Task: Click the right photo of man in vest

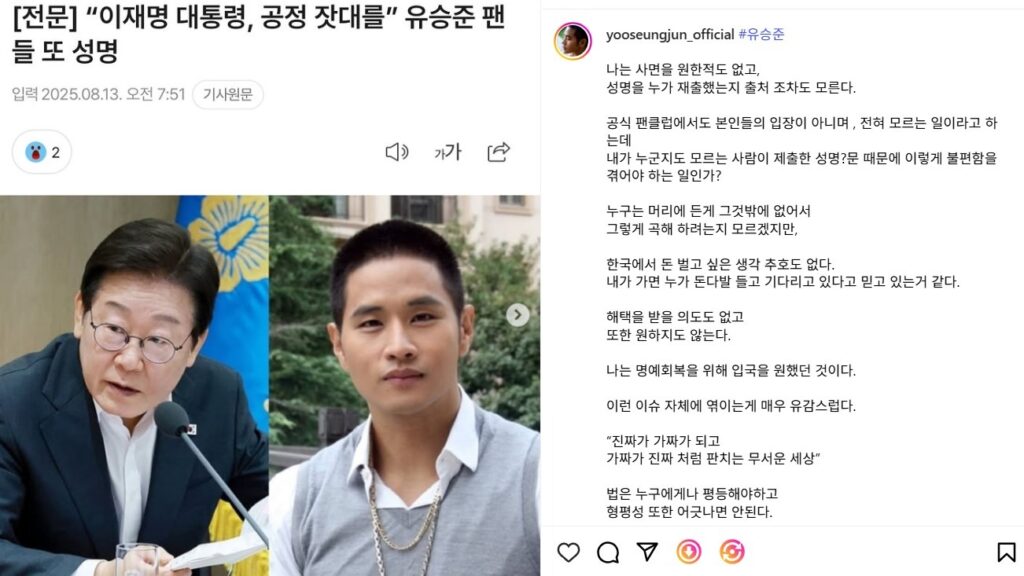Action: pos(404,385)
